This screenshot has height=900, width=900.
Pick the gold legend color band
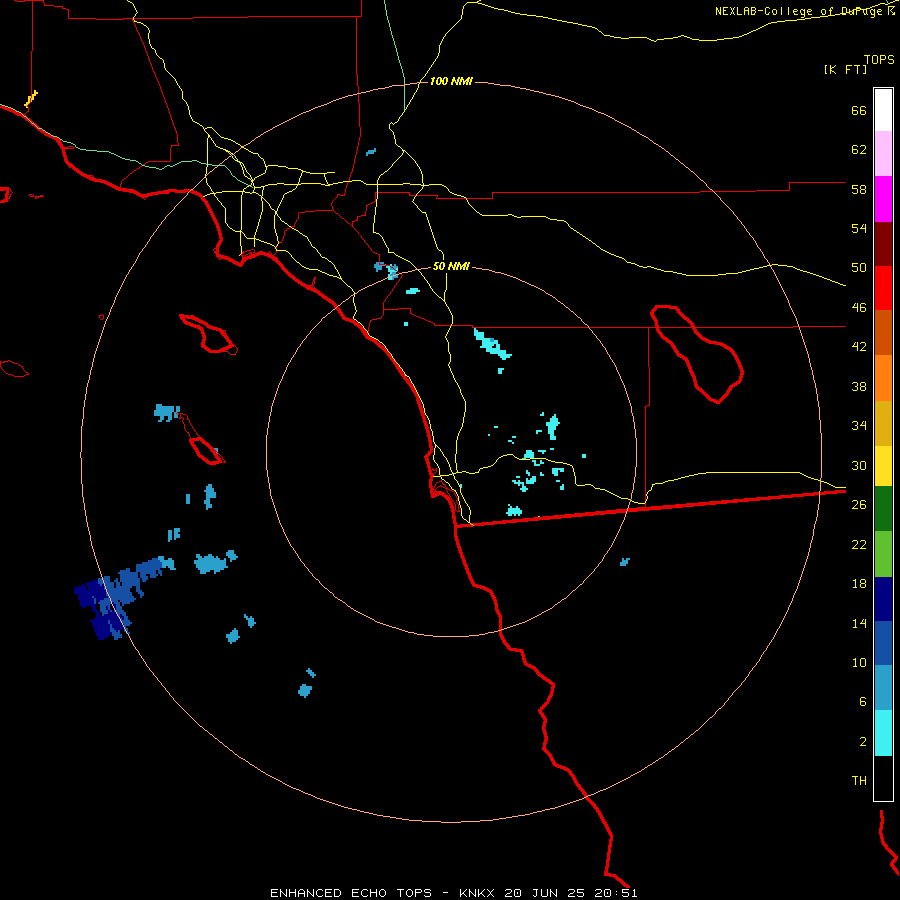click(883, 423)
